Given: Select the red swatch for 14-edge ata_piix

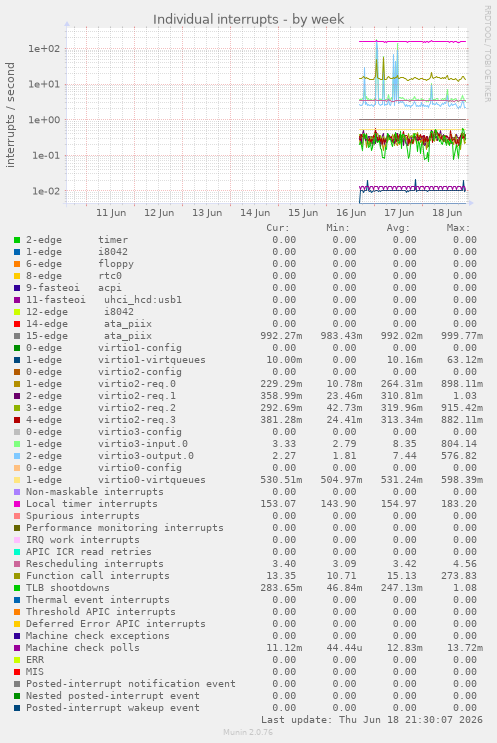Looking at the screenshot, I should (x=17, y=324).
